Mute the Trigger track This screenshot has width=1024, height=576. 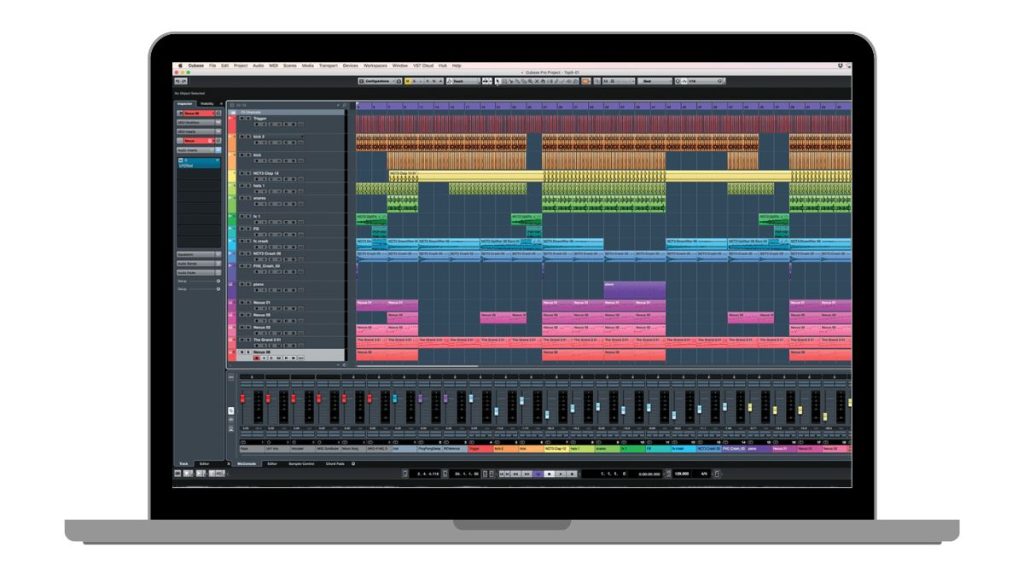(x=242, y=118)
